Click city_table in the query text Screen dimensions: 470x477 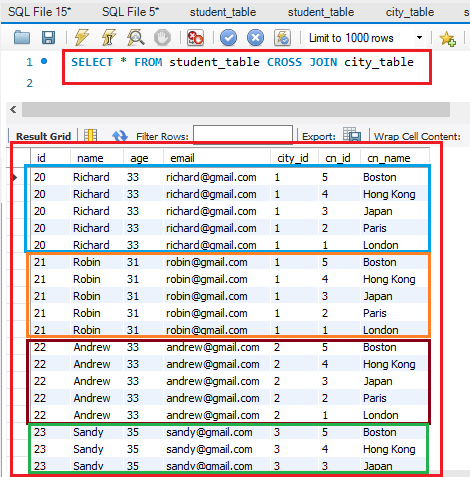coord(379,62)
